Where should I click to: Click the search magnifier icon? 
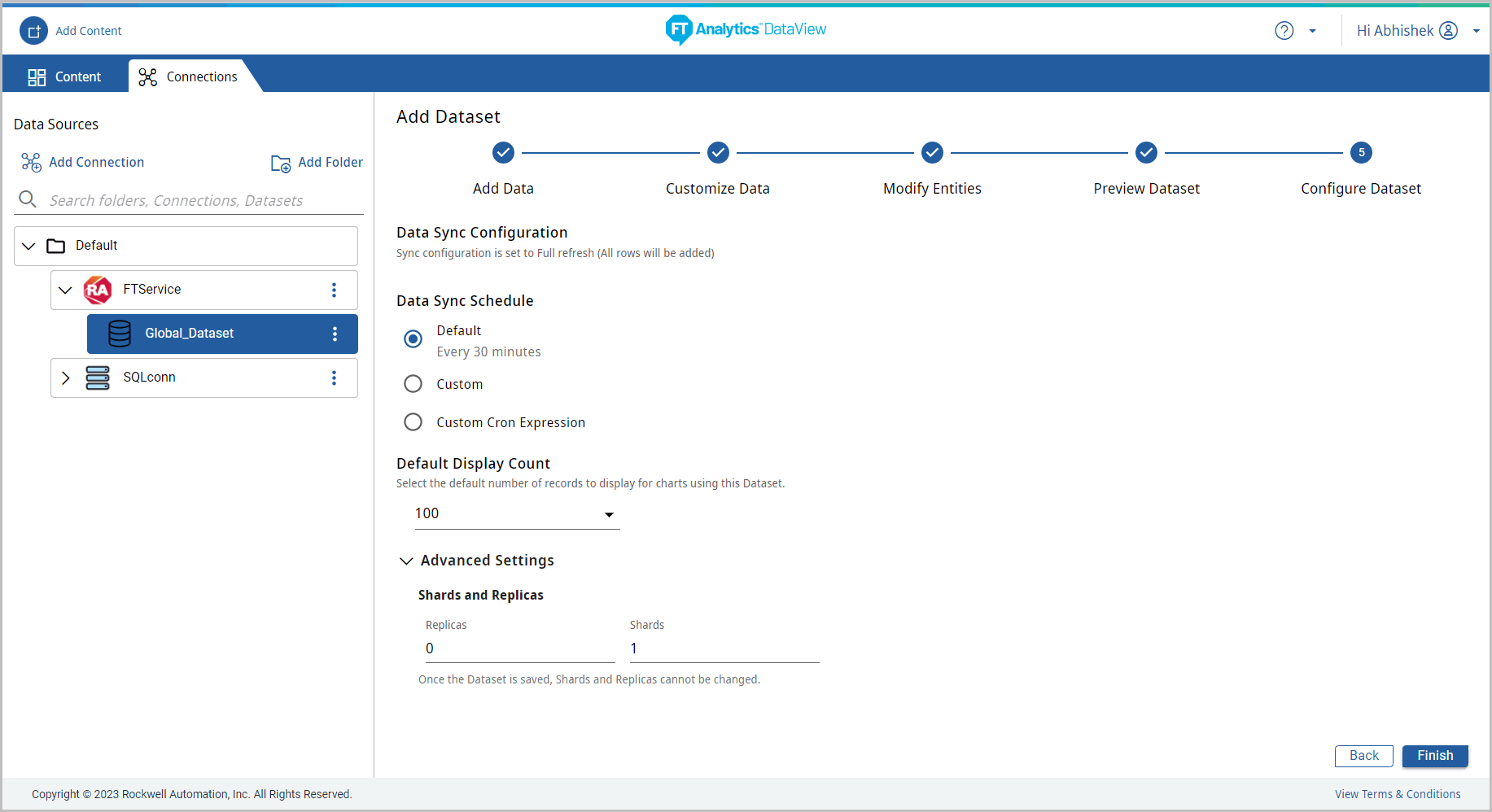(x=28, y=199)
